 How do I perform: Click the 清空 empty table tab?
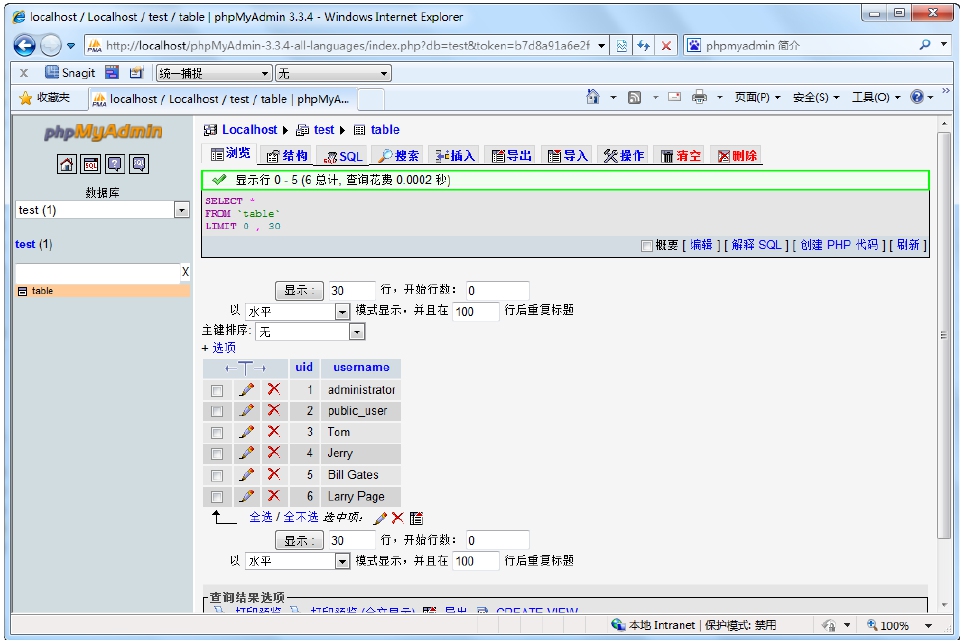tap(680, 156)
